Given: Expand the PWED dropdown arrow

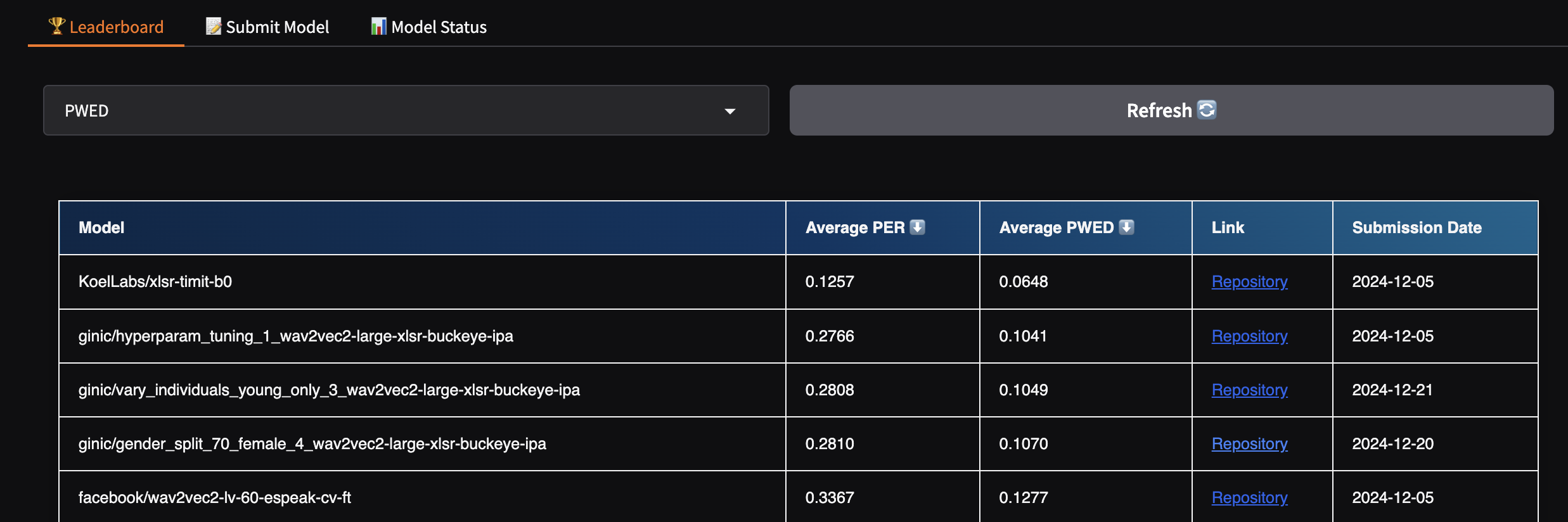Looking at the screenshot, I should pos(730,111).
